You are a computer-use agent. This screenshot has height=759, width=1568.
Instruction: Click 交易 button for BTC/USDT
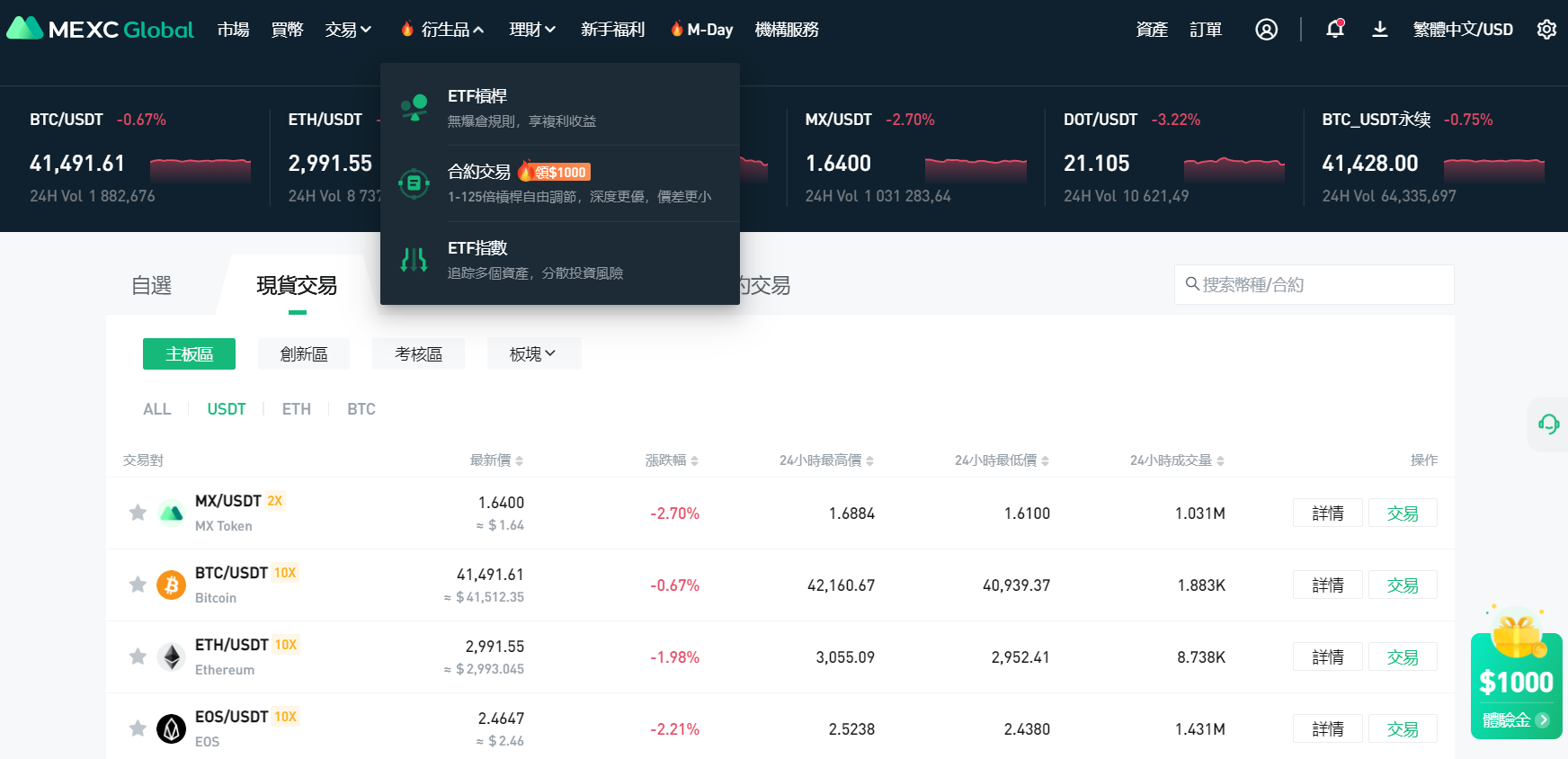1403,585
